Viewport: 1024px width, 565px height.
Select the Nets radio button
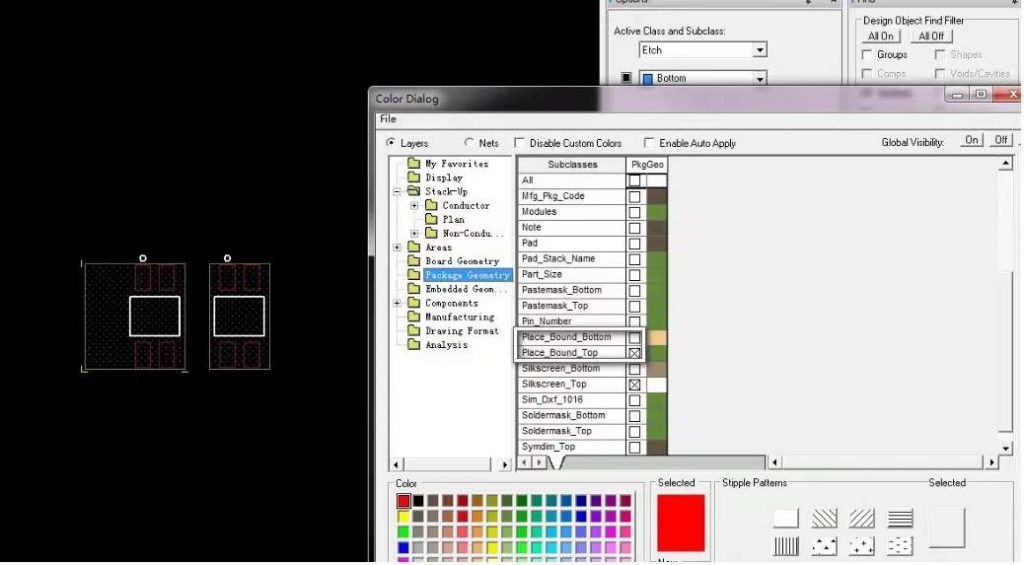pos(470,143)
